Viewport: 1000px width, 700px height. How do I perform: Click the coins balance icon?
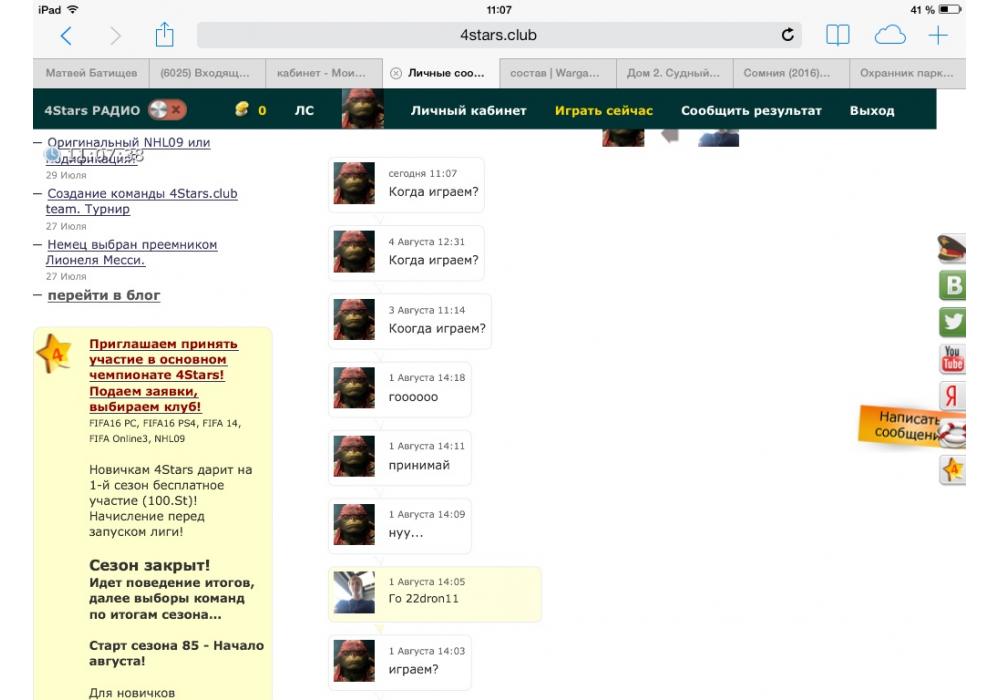[242, 109]
